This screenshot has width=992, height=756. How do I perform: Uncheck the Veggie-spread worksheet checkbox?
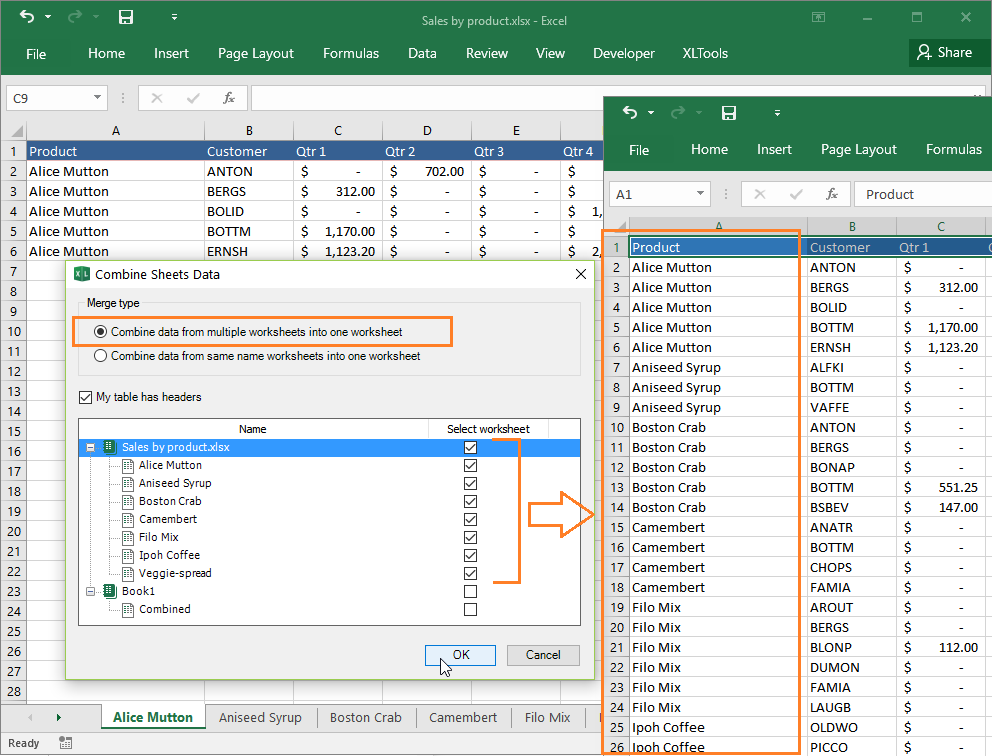[x=470, y=573]
